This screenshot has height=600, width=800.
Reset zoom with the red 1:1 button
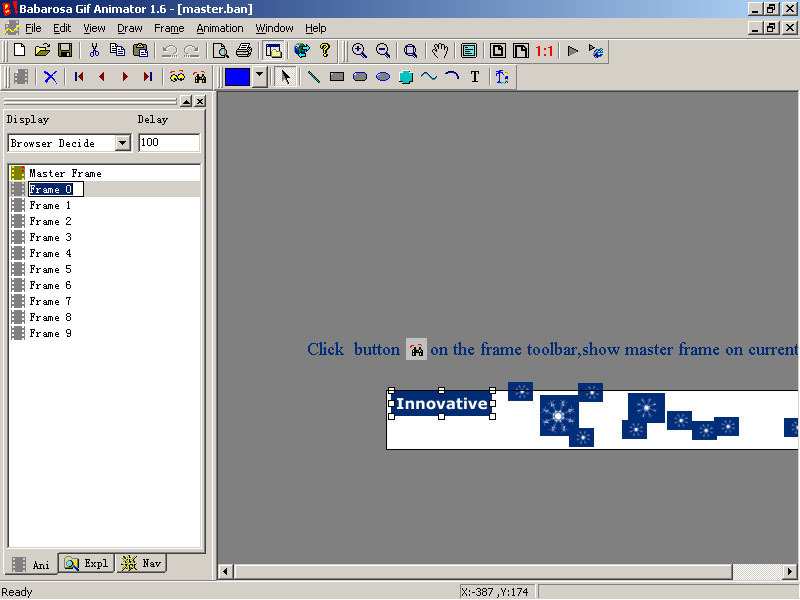coord(544,51)
